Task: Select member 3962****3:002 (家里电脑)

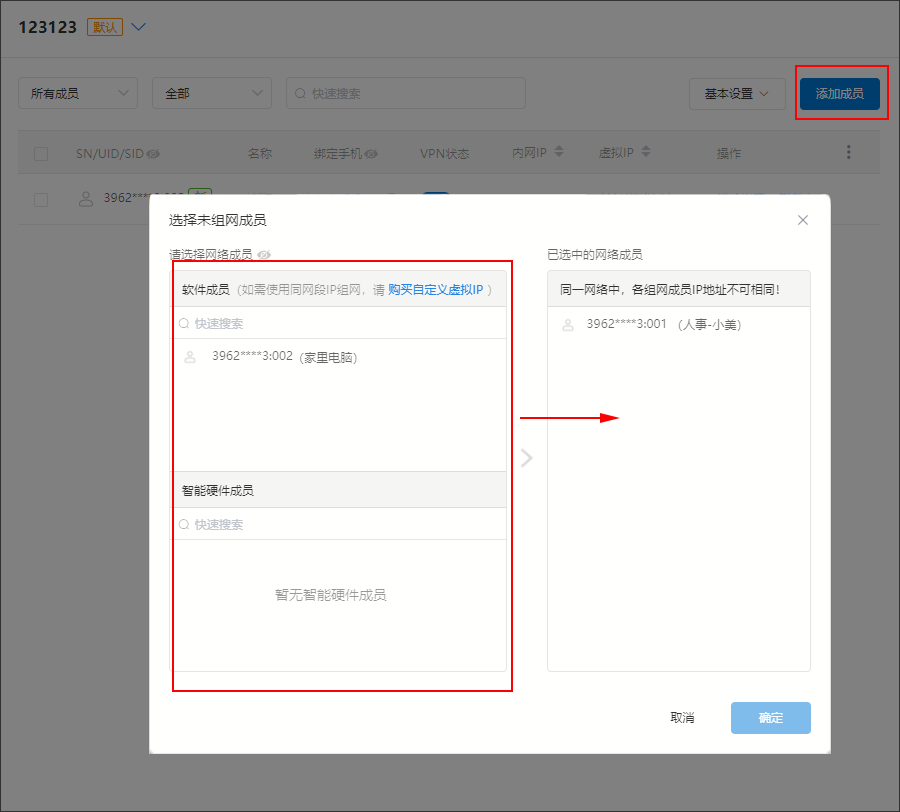Action: point(340,357)
